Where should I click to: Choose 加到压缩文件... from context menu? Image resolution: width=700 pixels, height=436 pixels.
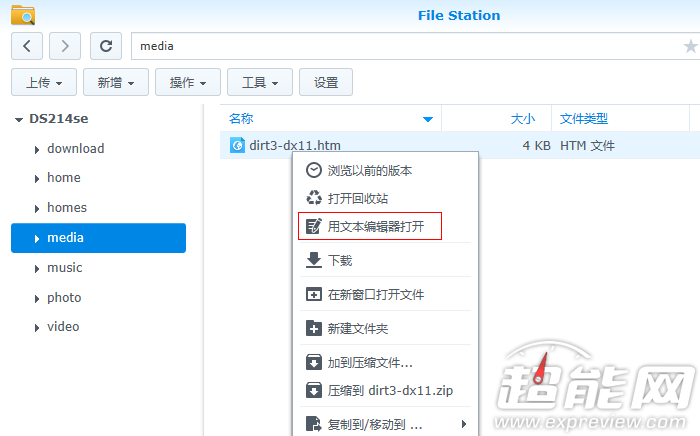(x=386, y=362)
